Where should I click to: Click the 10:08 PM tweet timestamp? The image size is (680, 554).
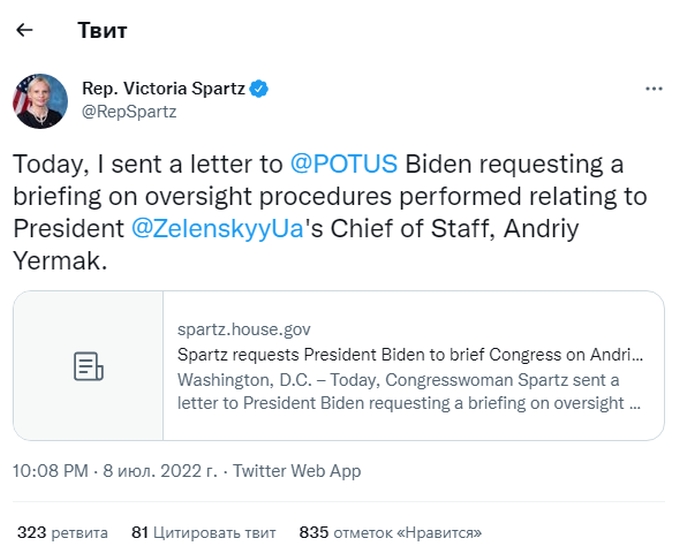click(x=52, y=471)
